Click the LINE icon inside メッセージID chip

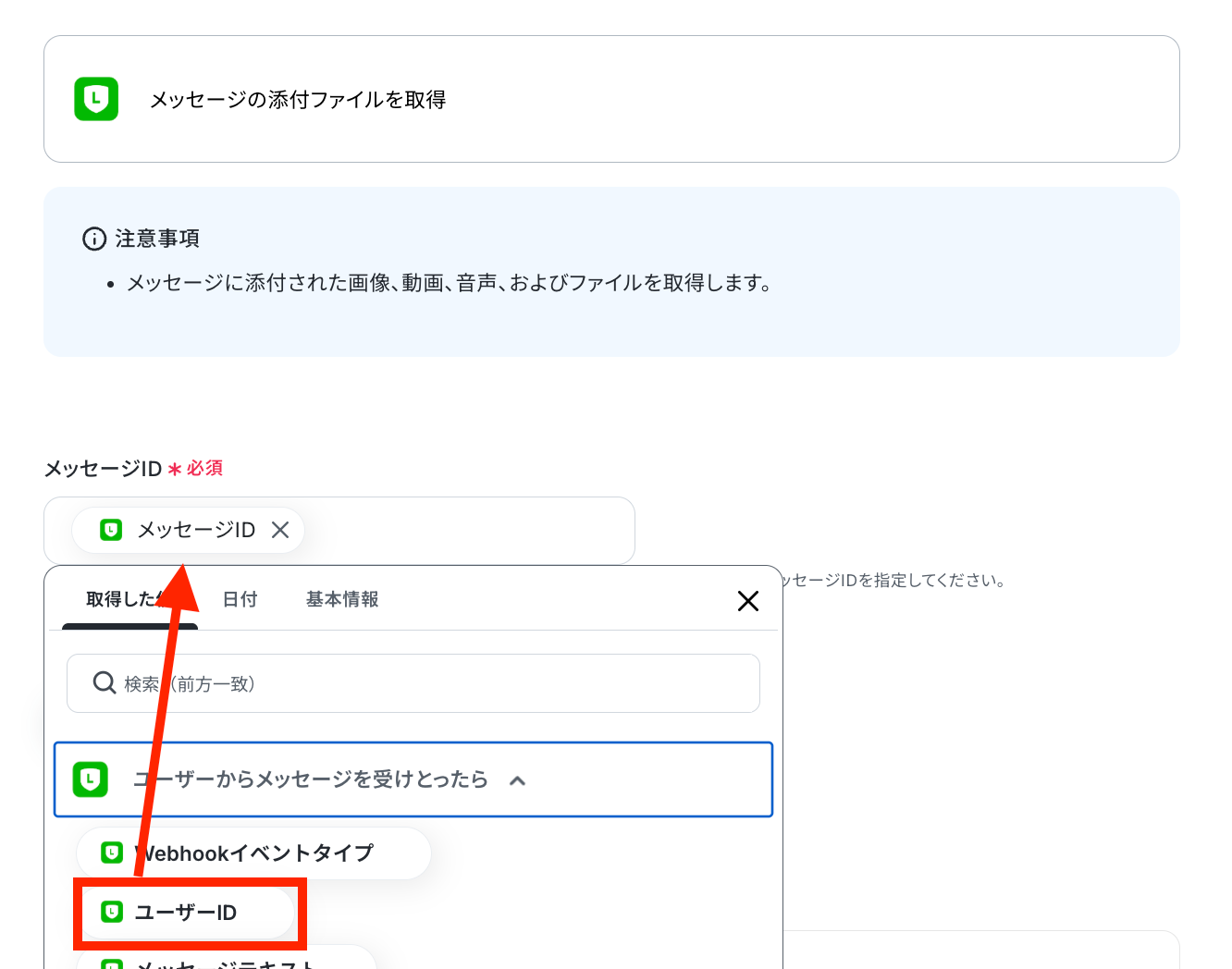[112, 530]
